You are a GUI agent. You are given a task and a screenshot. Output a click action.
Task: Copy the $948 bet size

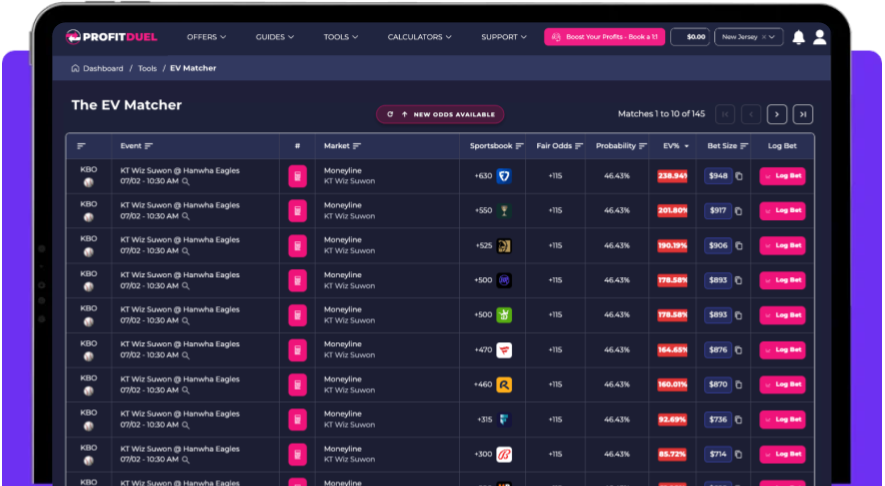point(739,176)
